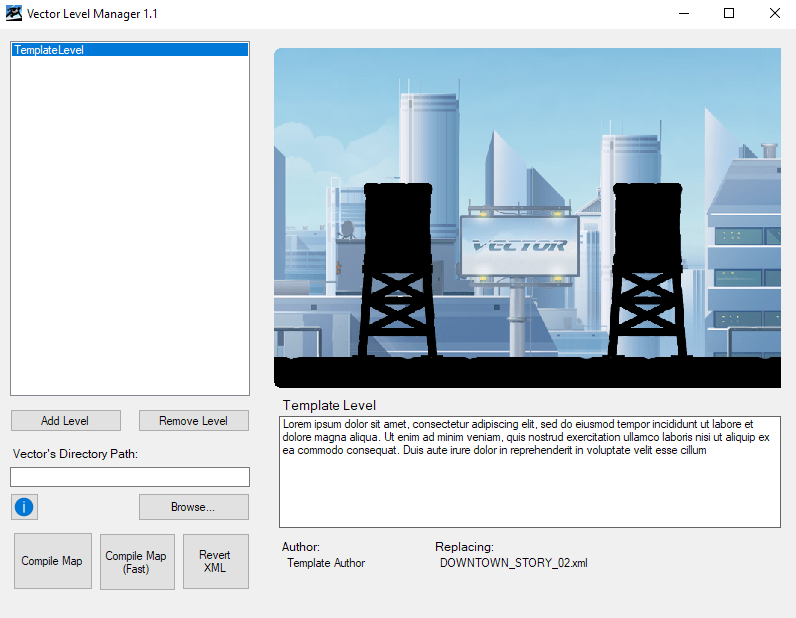This screenshot has width=796, height=618.
Task: Click empty area of the level list
Action: pyautogui.click(x=130, y=226)
